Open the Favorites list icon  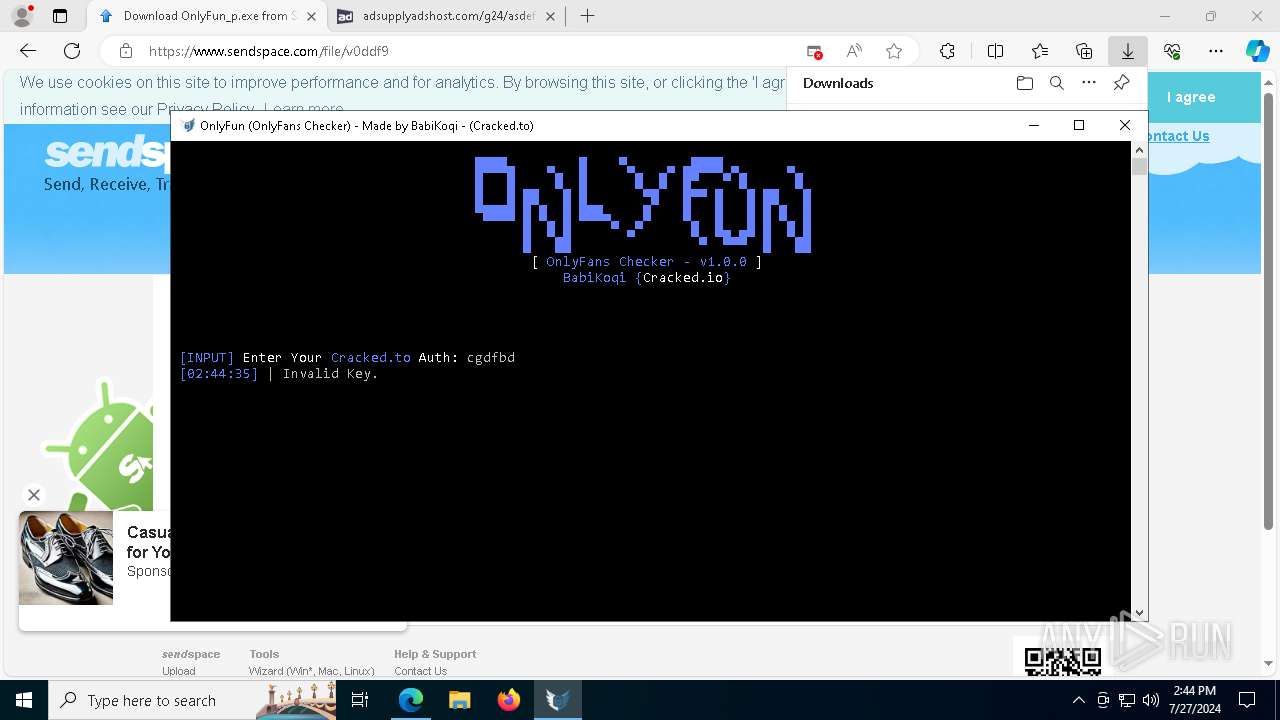pyautogui.click(x=1040, y=51)
